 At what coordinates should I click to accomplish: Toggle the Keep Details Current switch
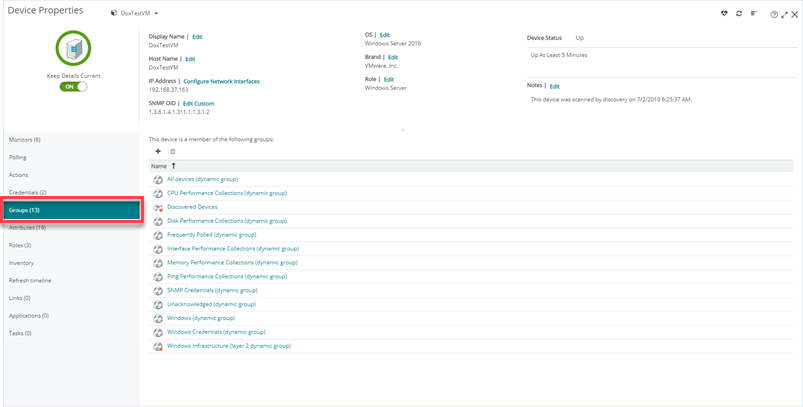click(x=73, y=87)
